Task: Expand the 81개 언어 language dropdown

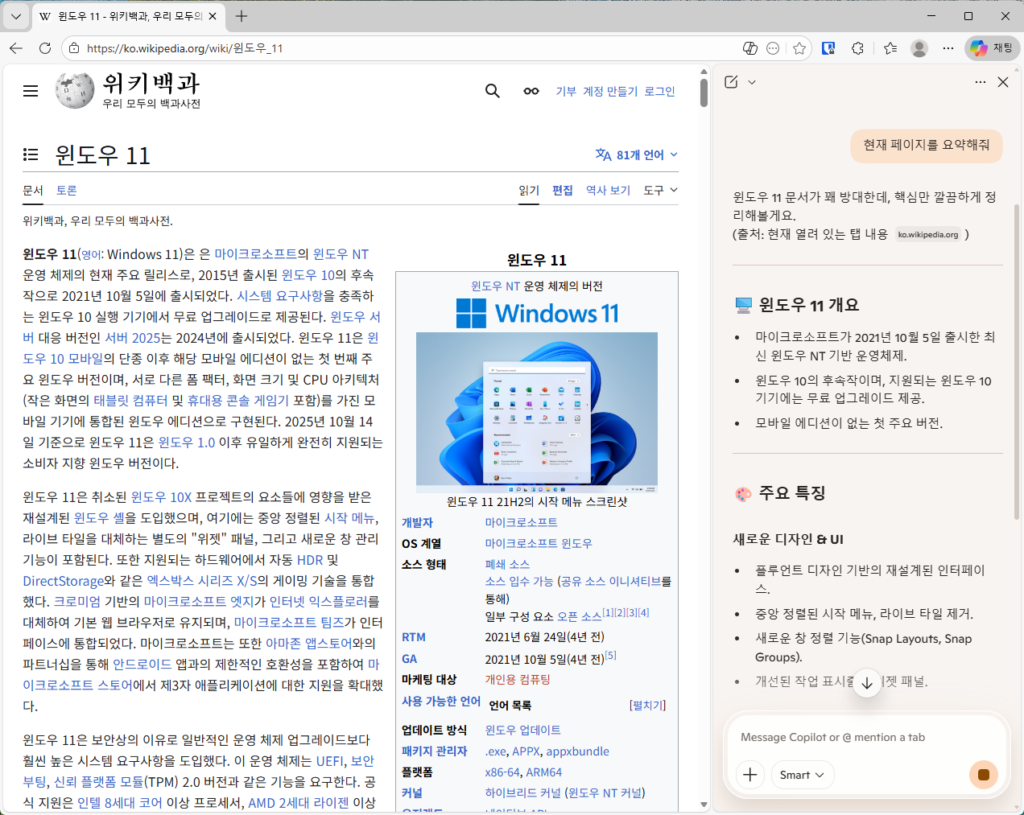Action: tap(637, 155)
